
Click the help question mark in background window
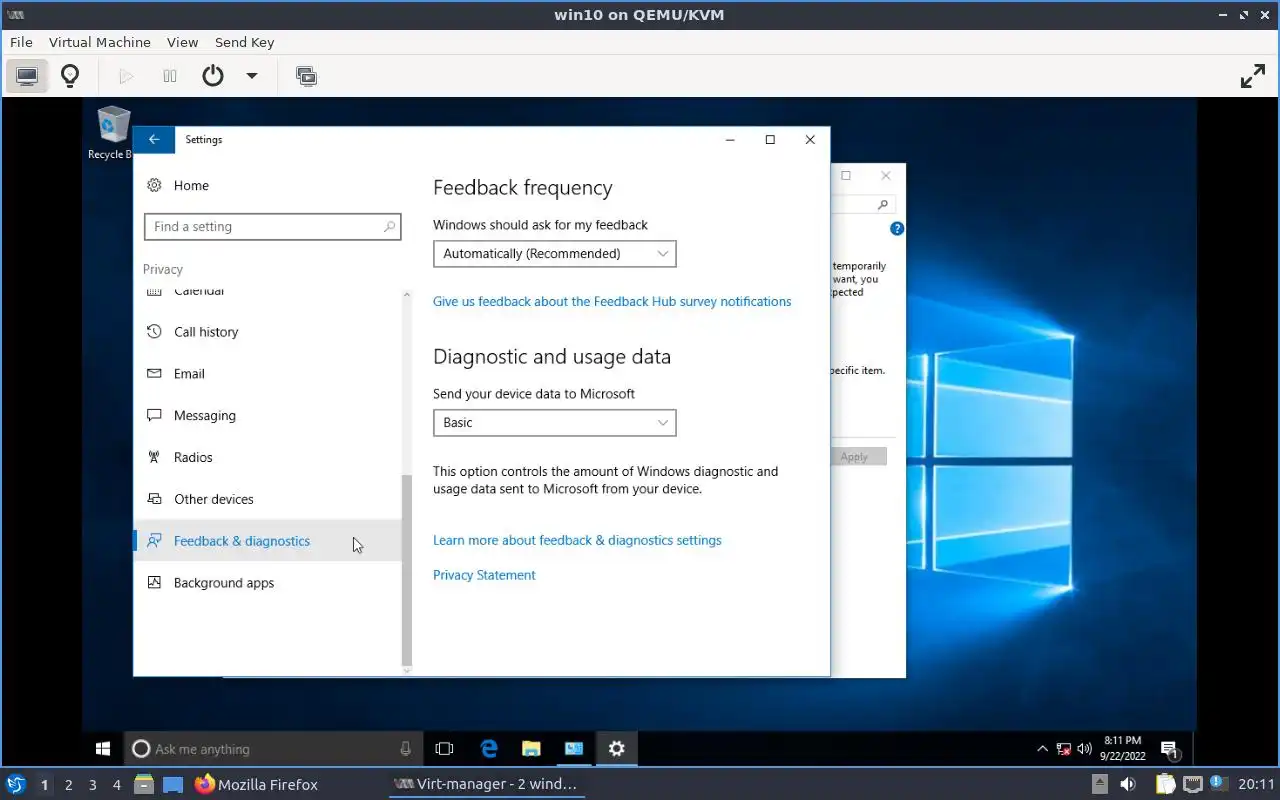click(x=897, y=228)
